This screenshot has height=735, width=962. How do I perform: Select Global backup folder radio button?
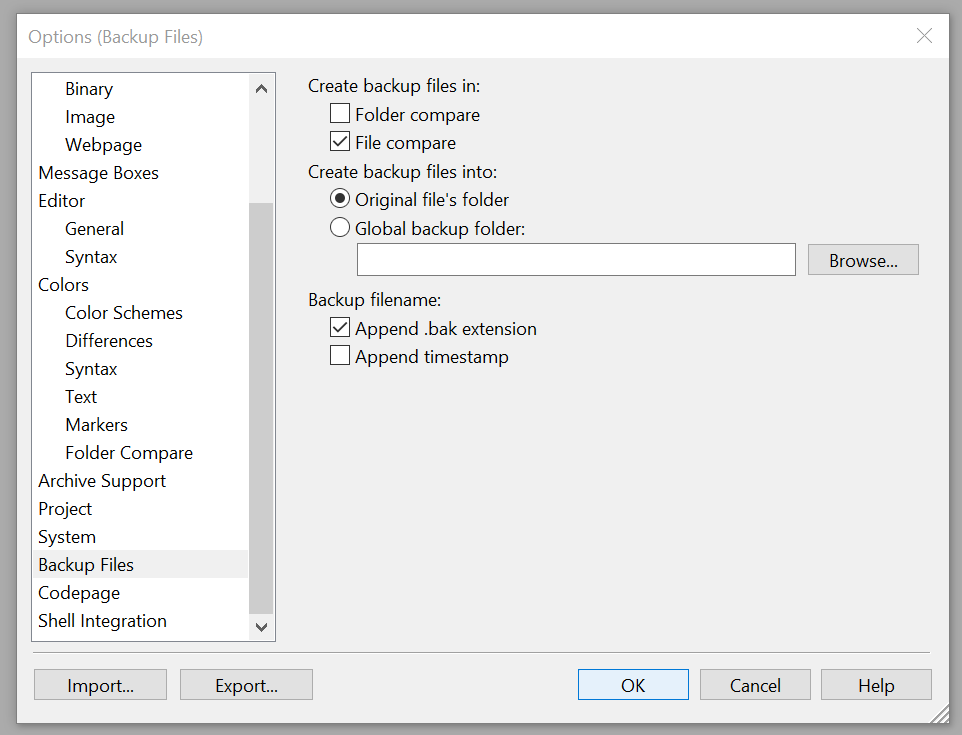click(x=340, y=228)
